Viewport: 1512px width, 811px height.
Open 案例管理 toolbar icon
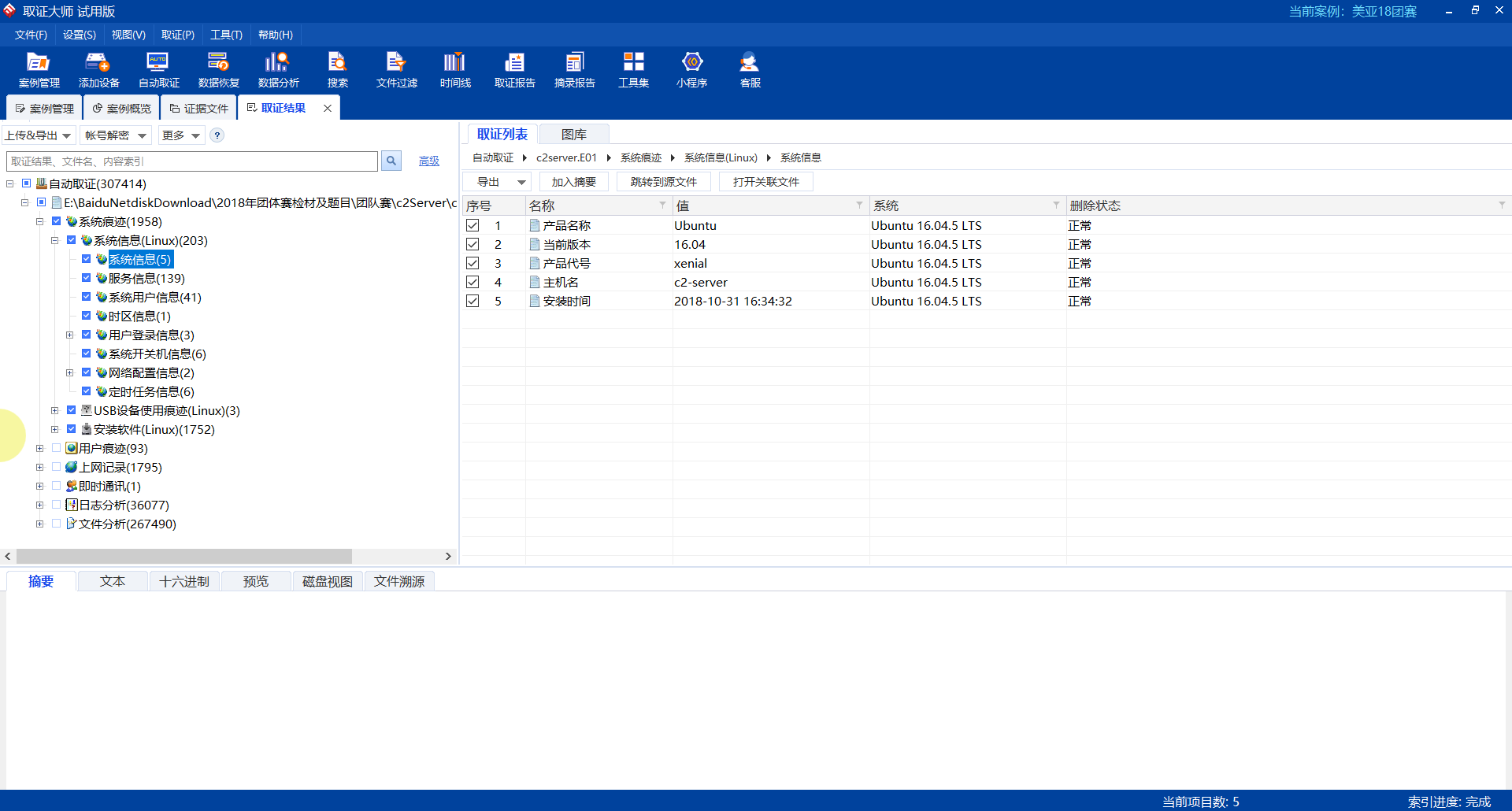pos(39,70)
